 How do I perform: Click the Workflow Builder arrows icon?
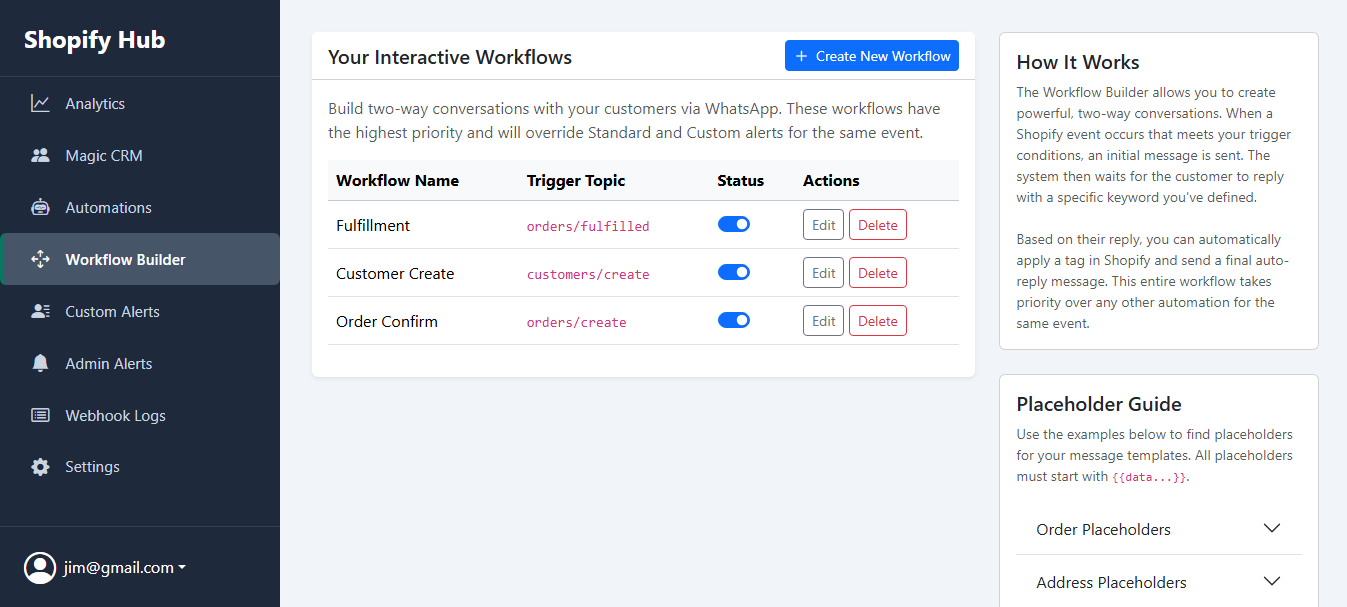[x=40, y=260]
